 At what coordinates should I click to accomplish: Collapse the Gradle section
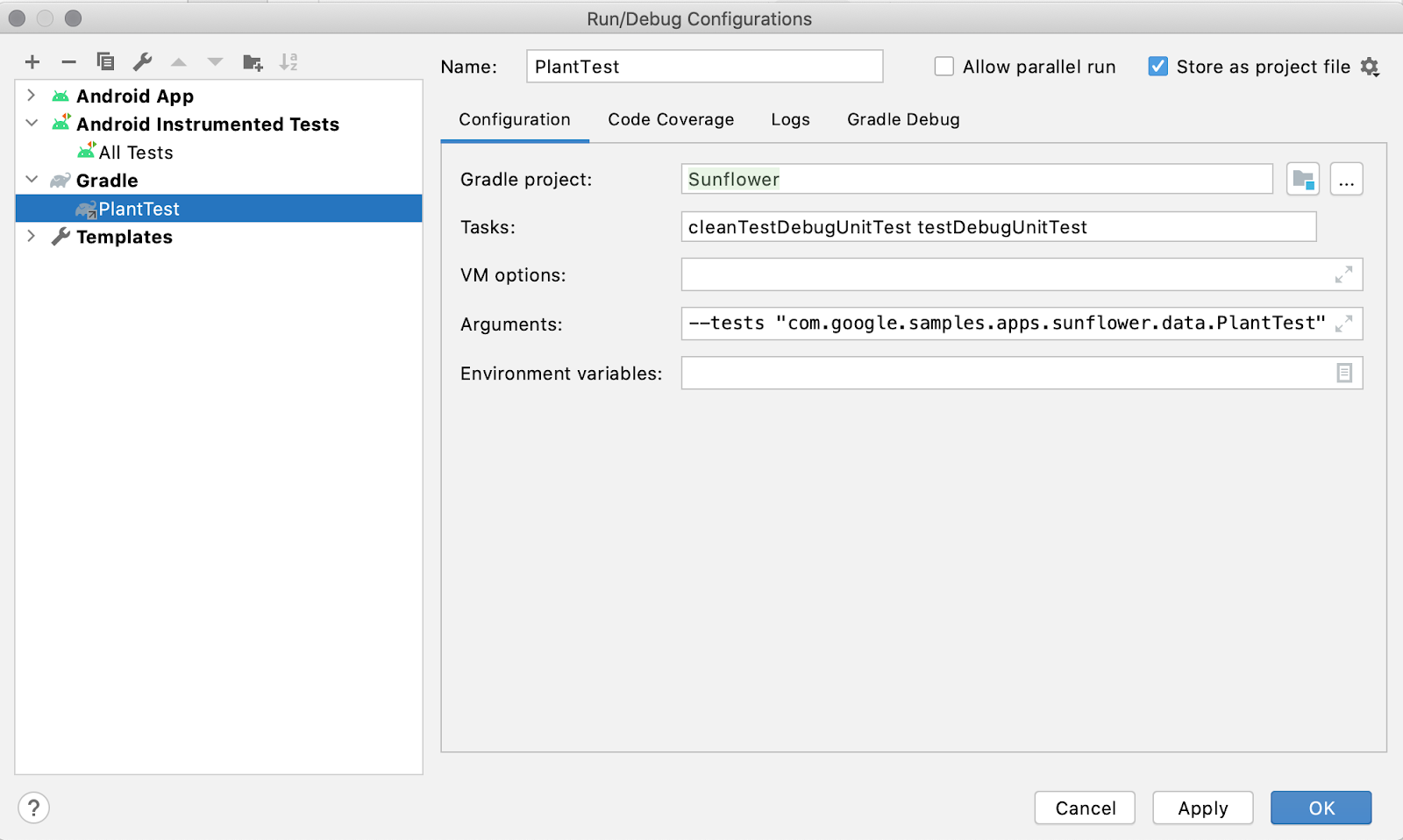tap(32, 180)
